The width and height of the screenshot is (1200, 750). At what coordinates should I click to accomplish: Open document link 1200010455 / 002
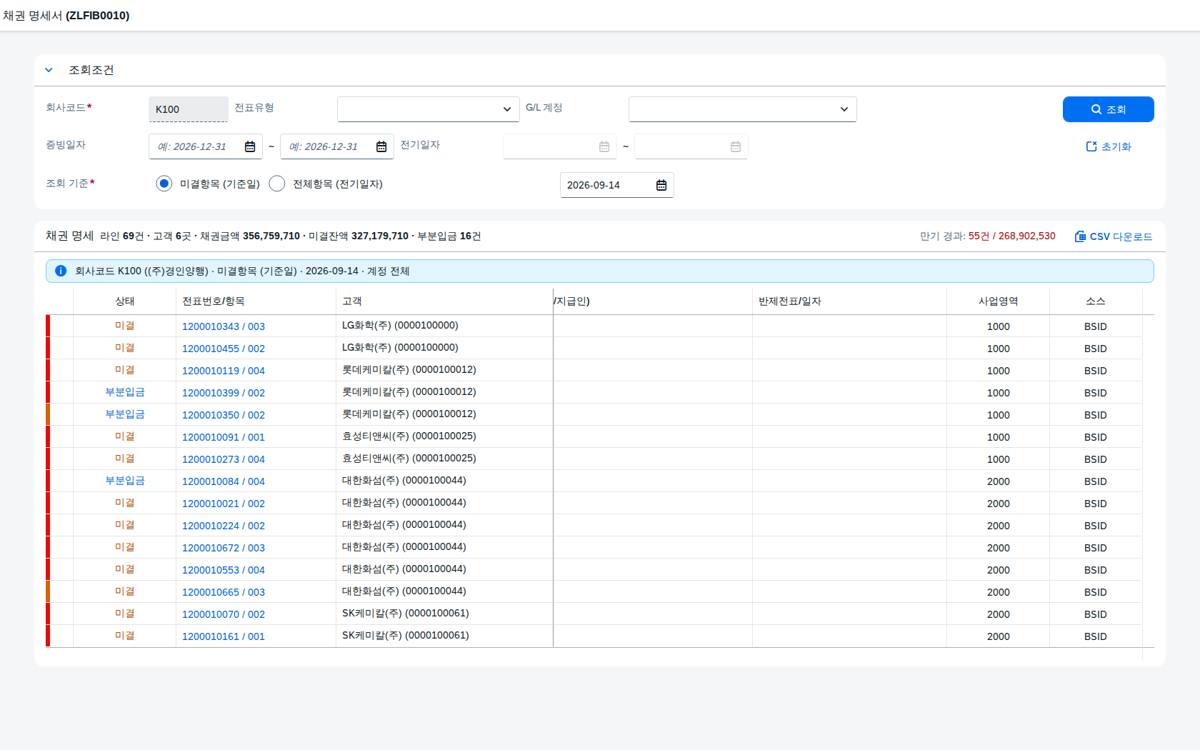coord(223,348)
